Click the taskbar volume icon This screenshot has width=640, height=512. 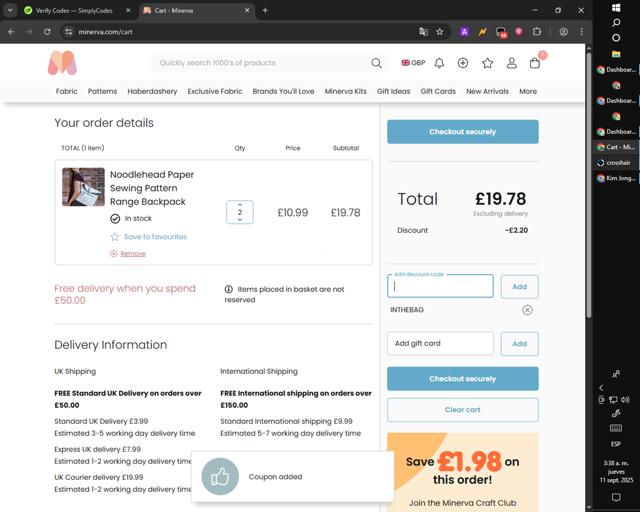pos(625,400)
